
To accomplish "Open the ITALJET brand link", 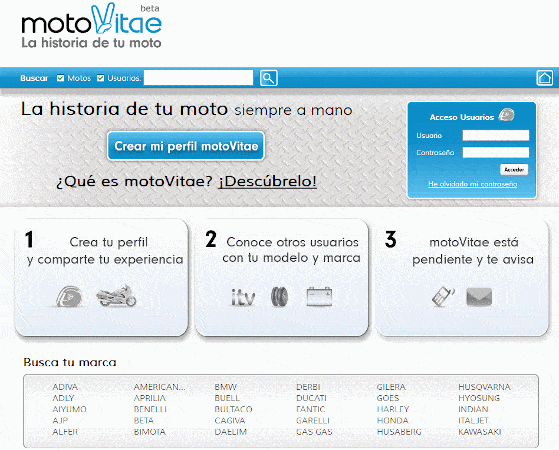I will [x=473, y=420].
